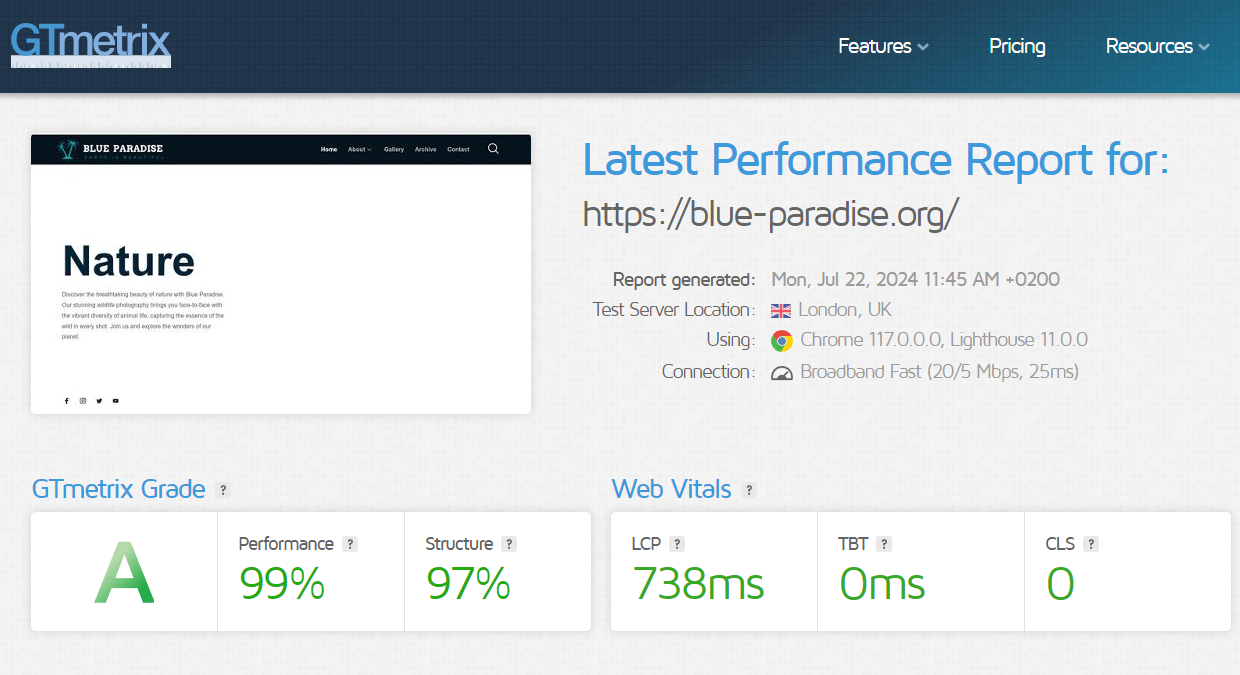1240x675 pixels.
Task: Expand the Resources dropdown menu
Action: point(1157,46)
